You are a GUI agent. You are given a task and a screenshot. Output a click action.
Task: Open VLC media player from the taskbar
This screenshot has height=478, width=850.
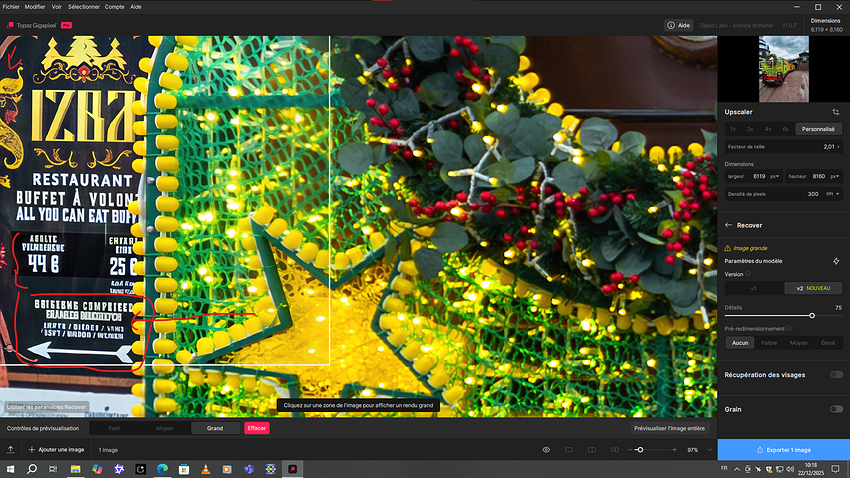[x=205, y=469]
